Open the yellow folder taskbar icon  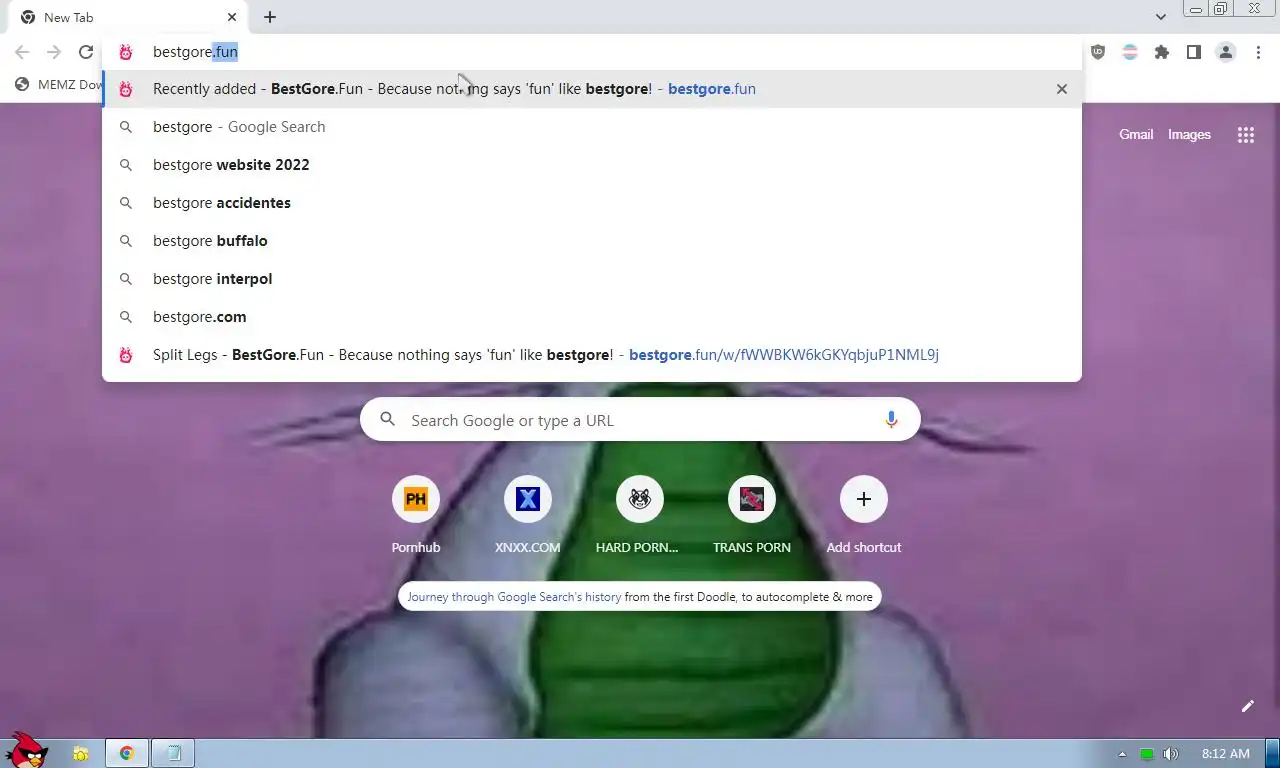pos(80,754)
